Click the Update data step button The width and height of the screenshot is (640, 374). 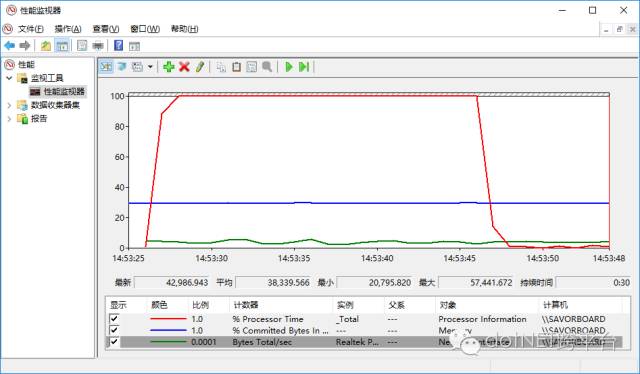[x=304, y=67]
